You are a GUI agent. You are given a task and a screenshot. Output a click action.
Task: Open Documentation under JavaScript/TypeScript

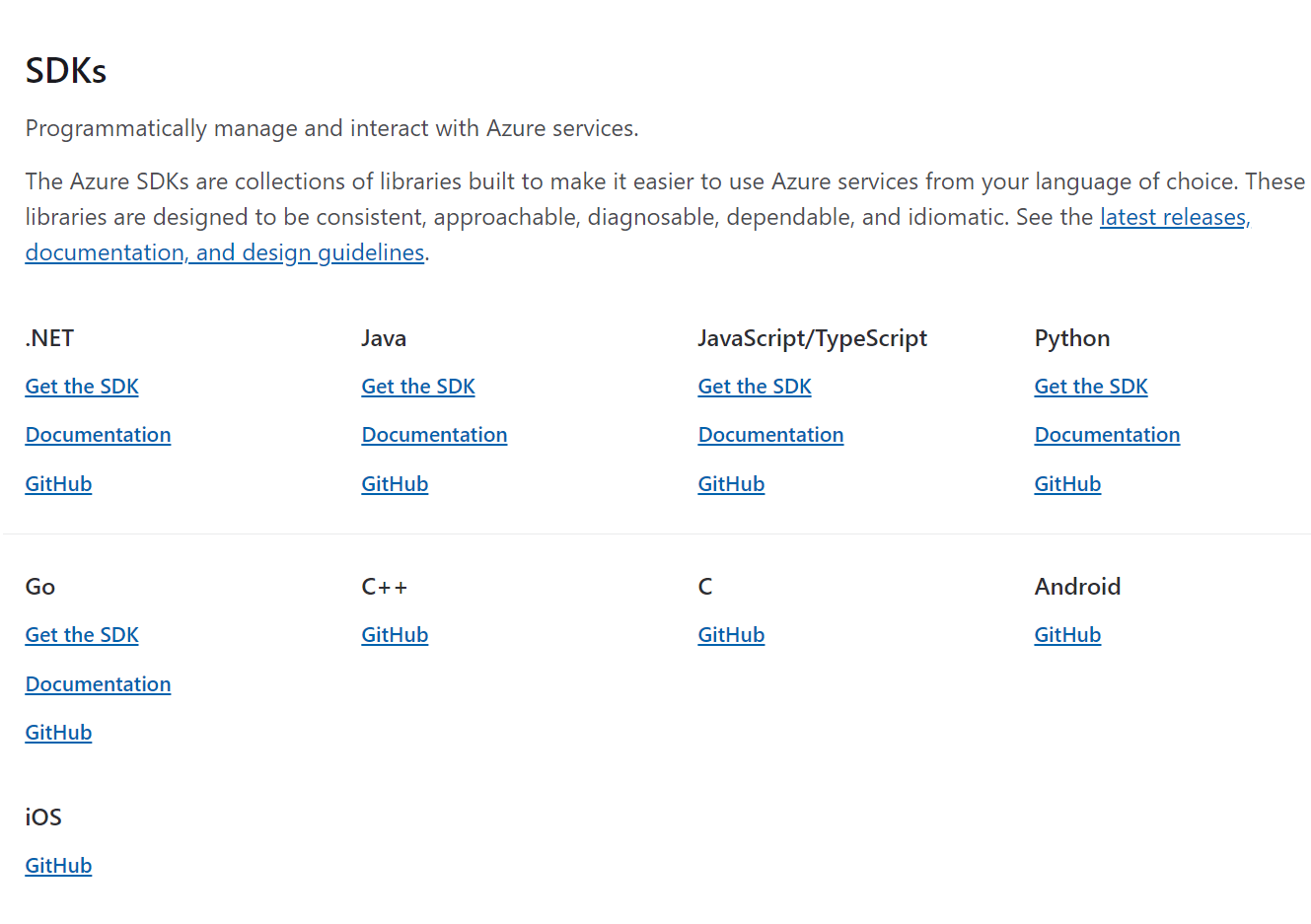tap(770, 435)
